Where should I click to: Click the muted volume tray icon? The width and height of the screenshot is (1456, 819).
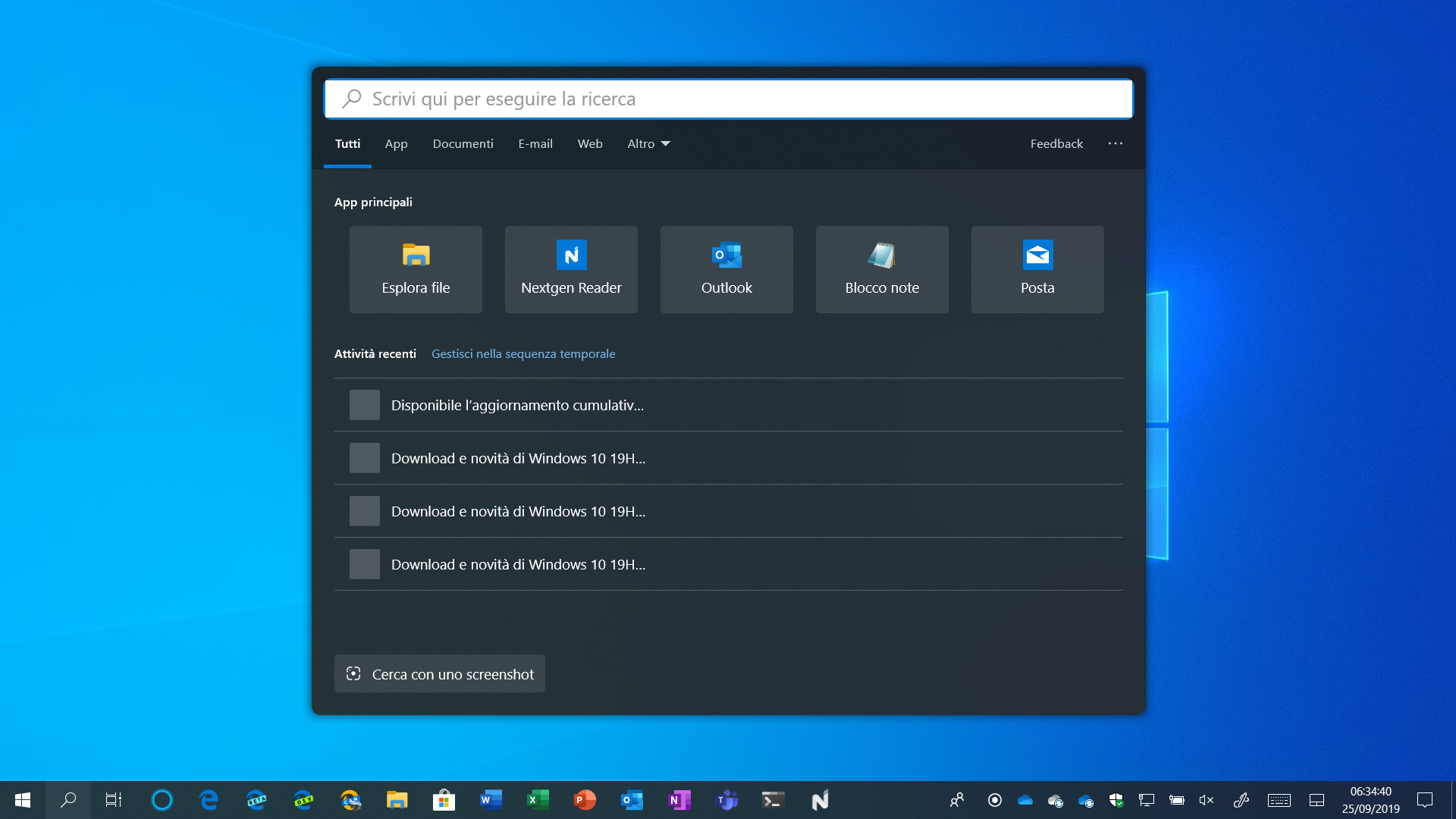point(1207,800)
